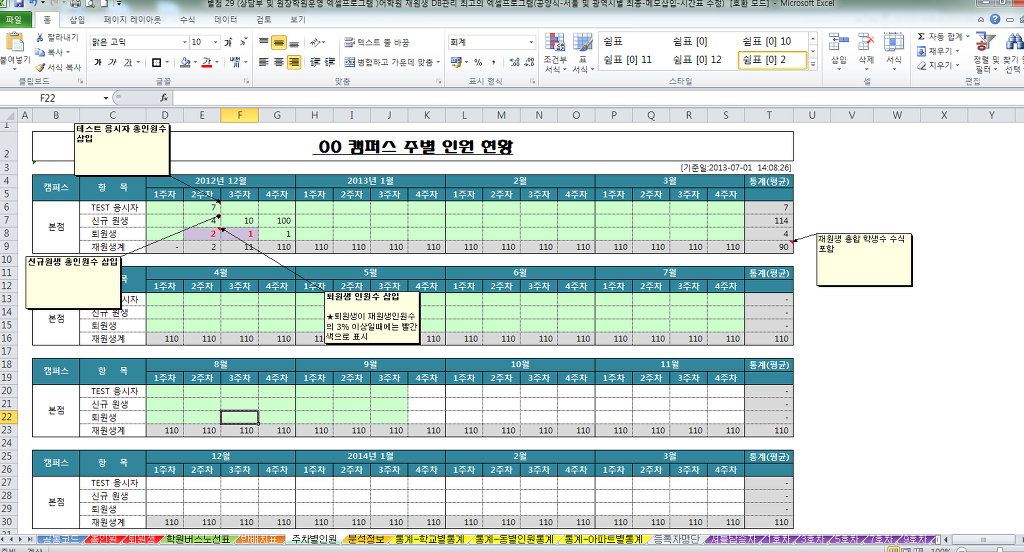Open the font name dropdown 맑은 고딕
Screen dimensions: 1024x552
(x=184, y=42)
